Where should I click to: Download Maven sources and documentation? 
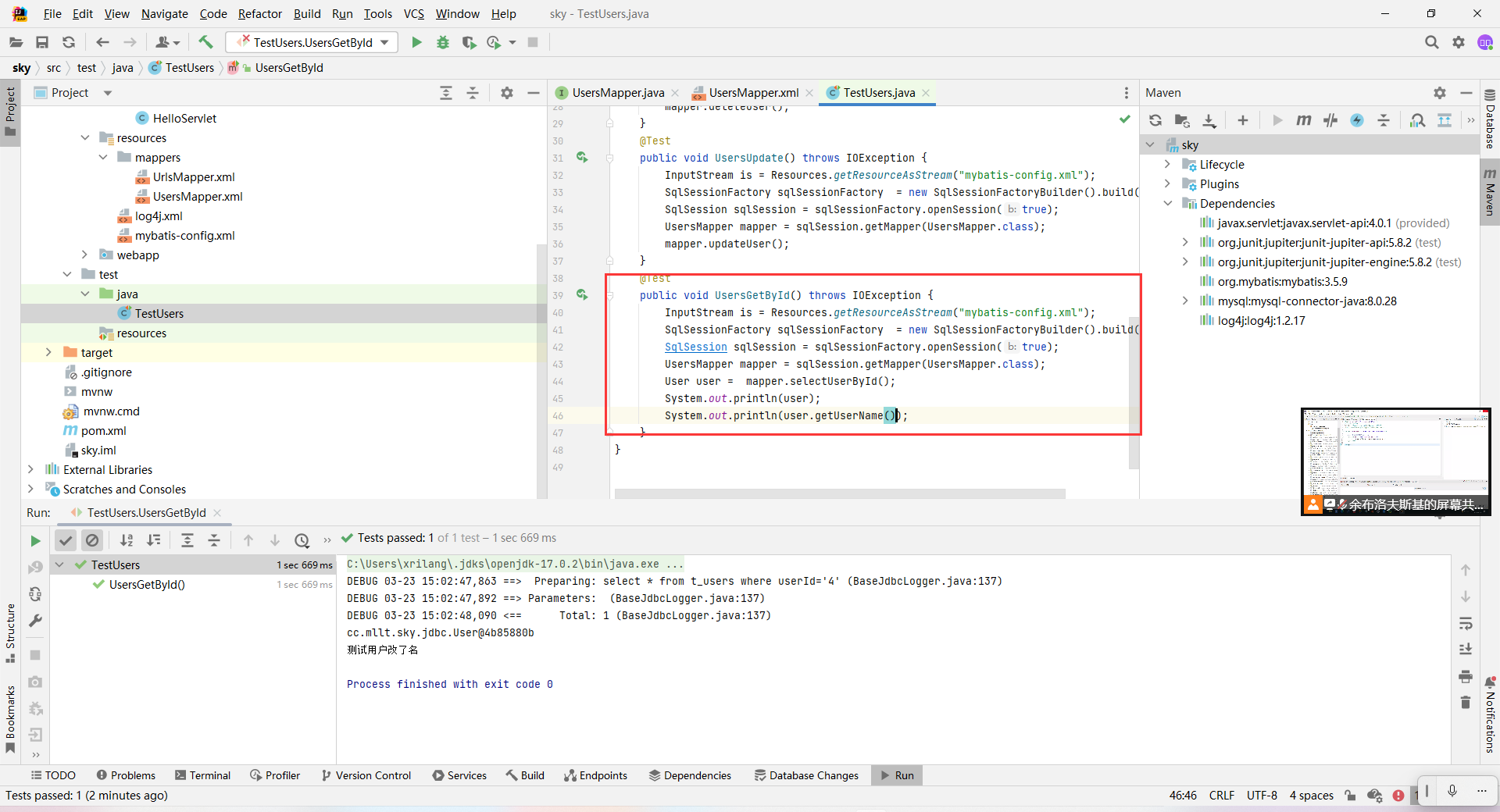tap(1209, 120)
